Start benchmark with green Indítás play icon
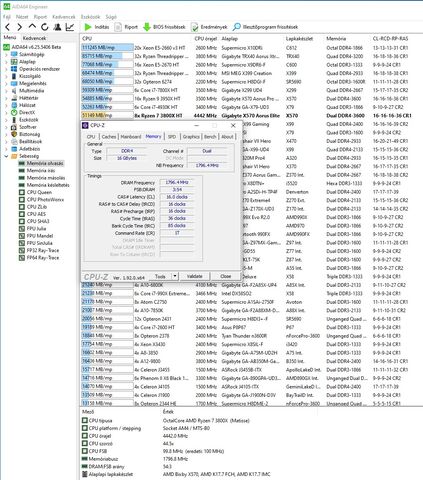Viewport: 423px width, 480px height. click(88, 27)
